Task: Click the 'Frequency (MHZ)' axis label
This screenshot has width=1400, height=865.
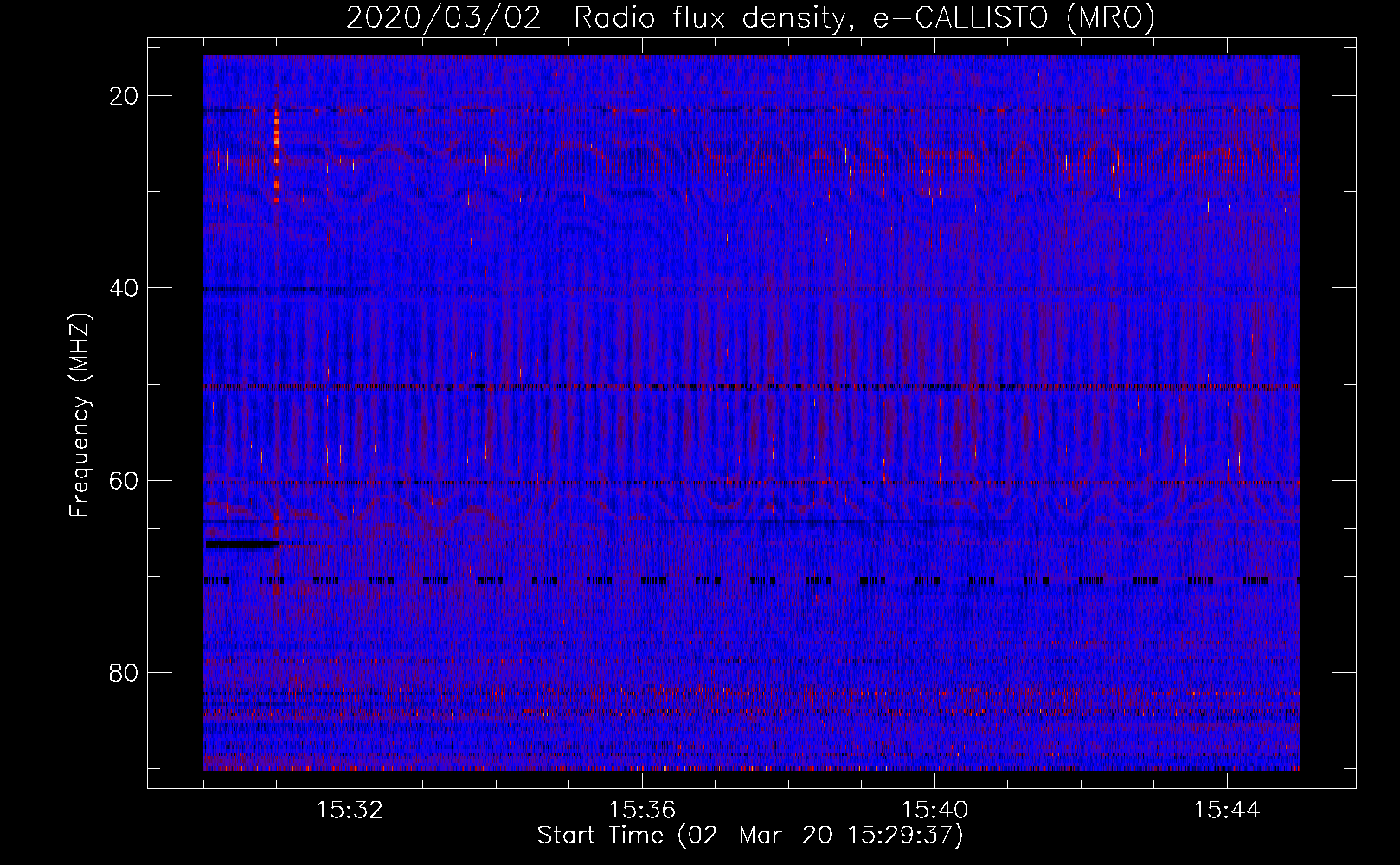Action: click(80, 415)
